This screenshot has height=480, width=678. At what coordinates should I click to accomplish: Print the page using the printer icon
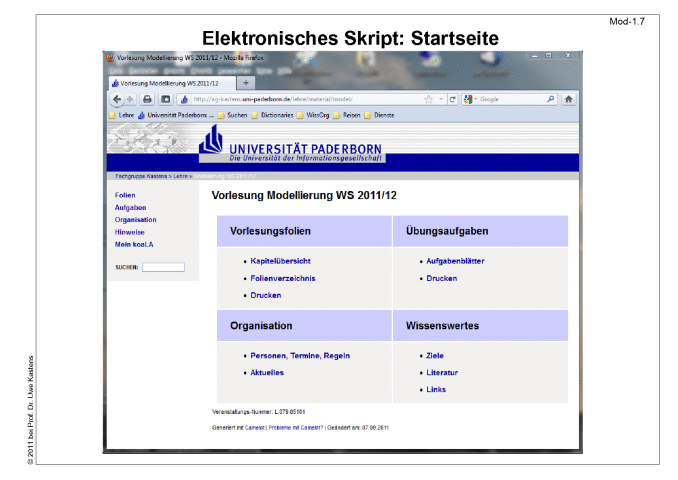[x=147, y=99]
